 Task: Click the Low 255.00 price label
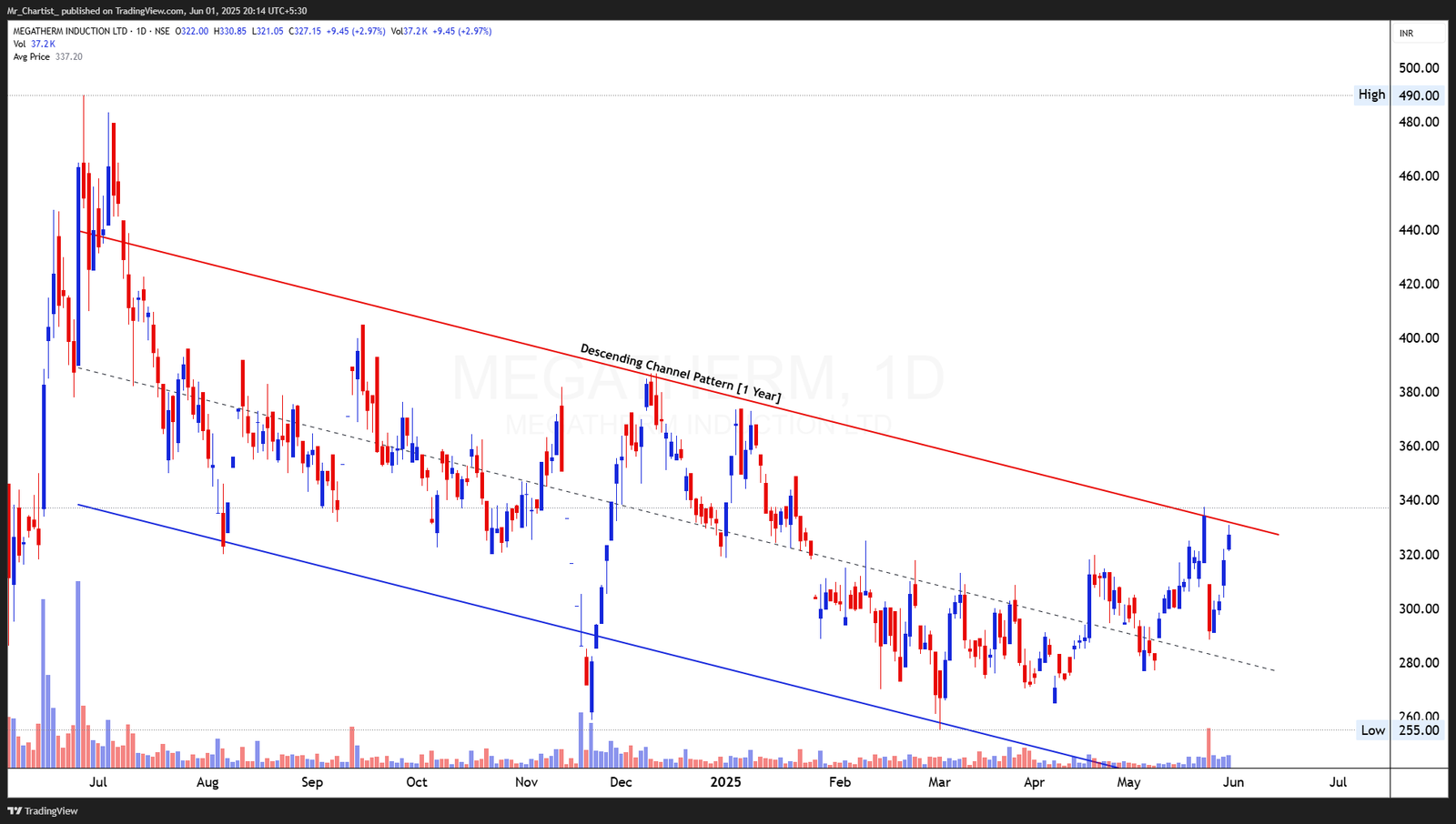pyautogui.click(x=1400, y=730)
